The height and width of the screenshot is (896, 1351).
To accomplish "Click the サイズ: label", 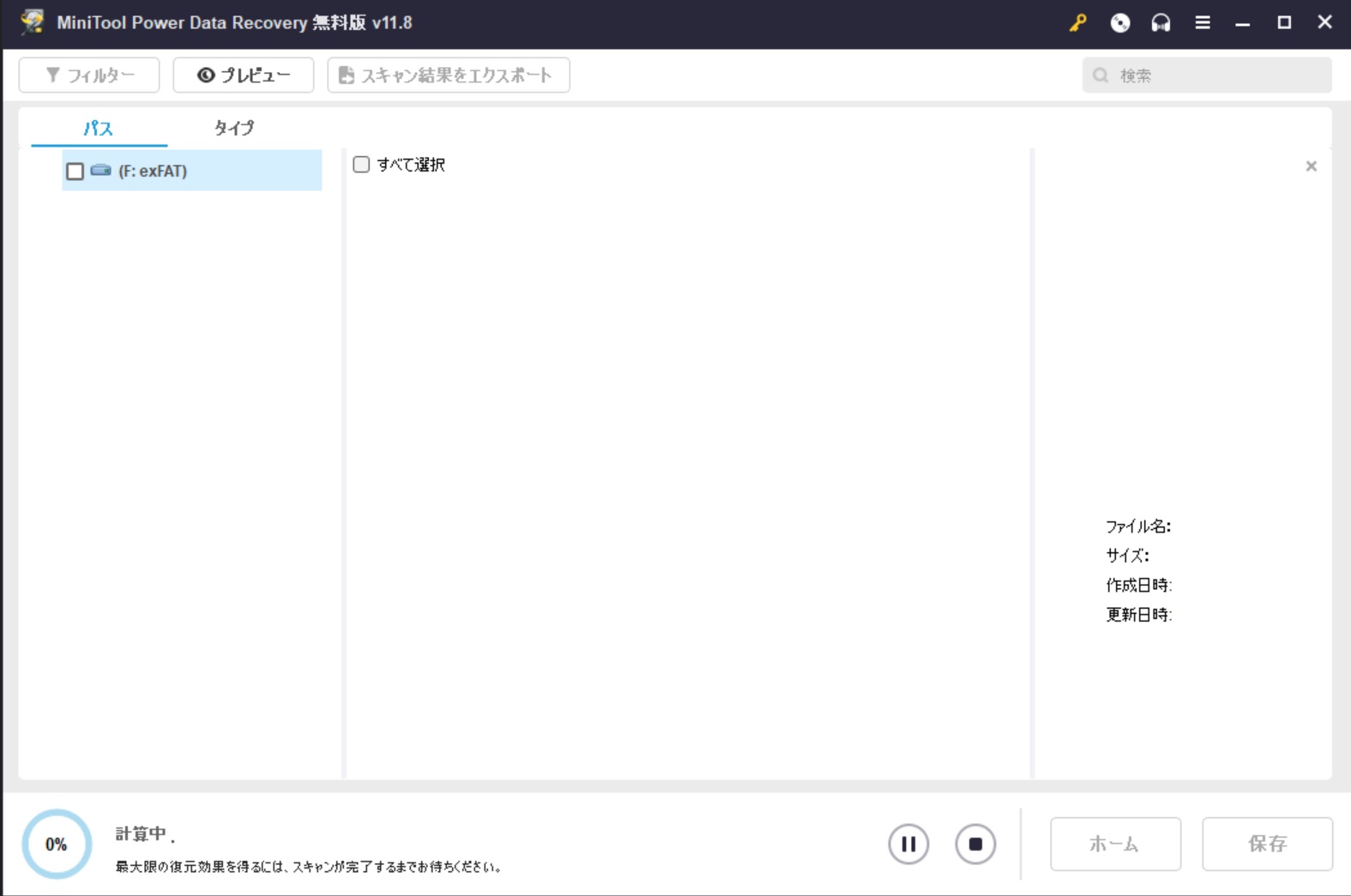I will coord(1128,556).
